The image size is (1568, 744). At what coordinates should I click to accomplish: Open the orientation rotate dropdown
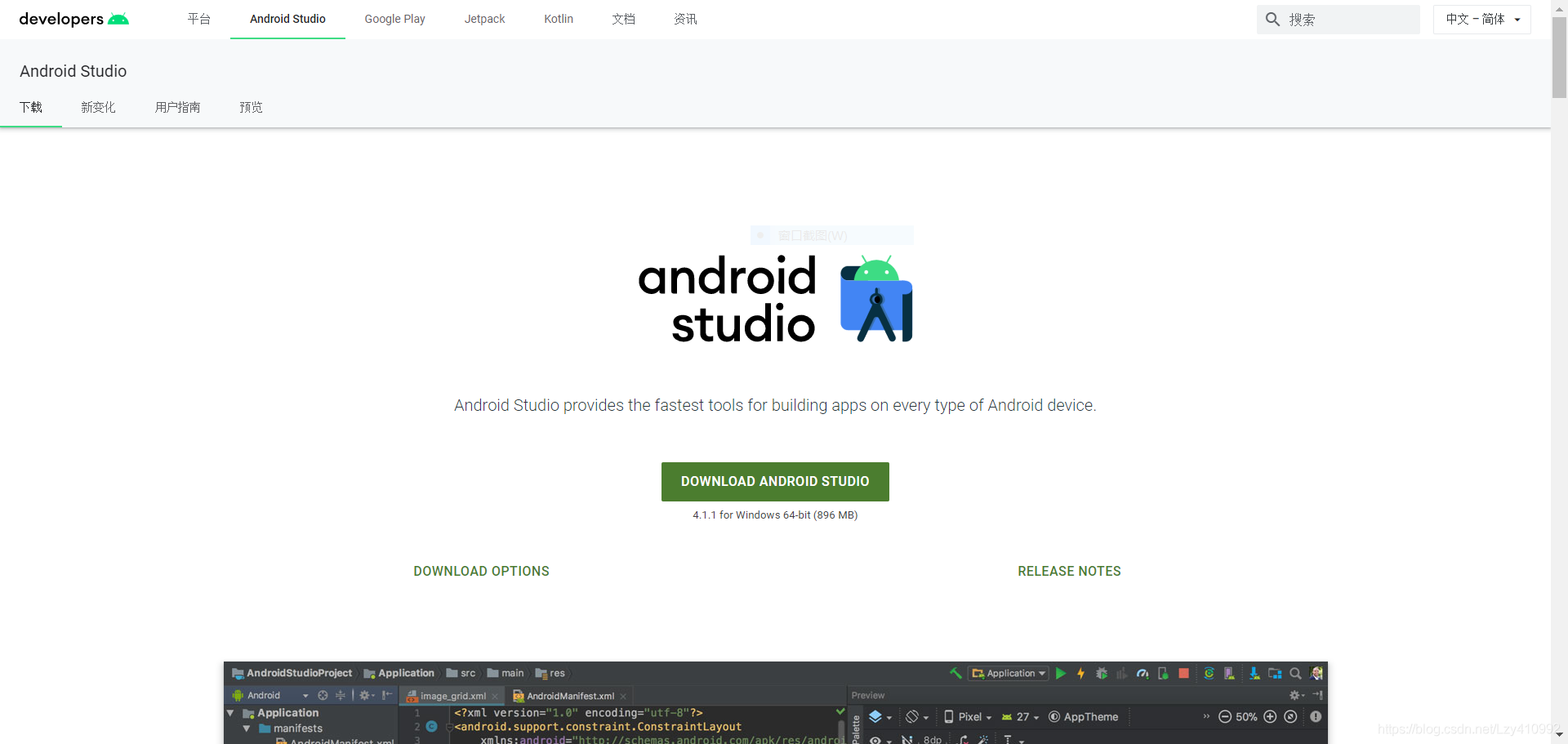917,717
